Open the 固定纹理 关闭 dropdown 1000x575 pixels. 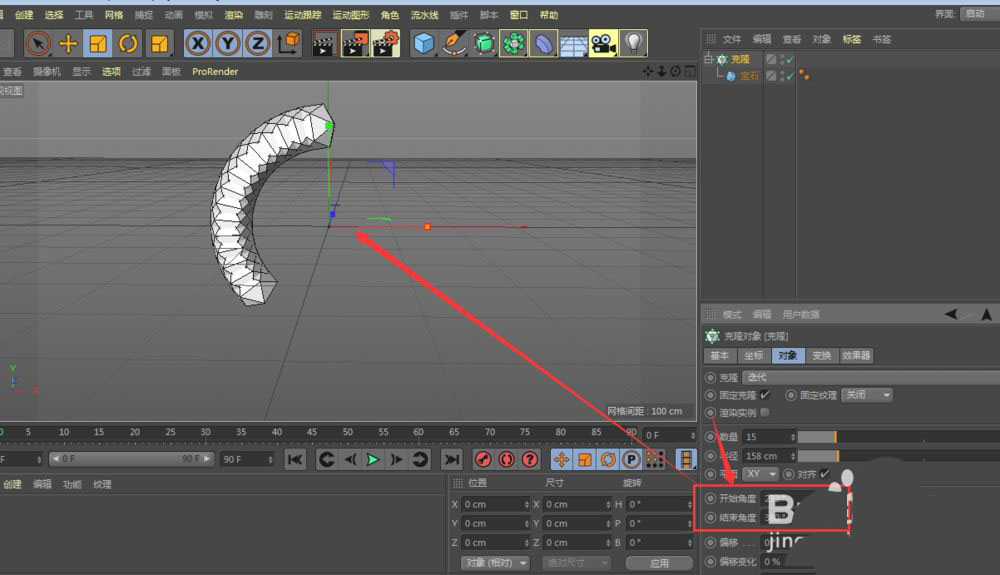pos(867,395)
